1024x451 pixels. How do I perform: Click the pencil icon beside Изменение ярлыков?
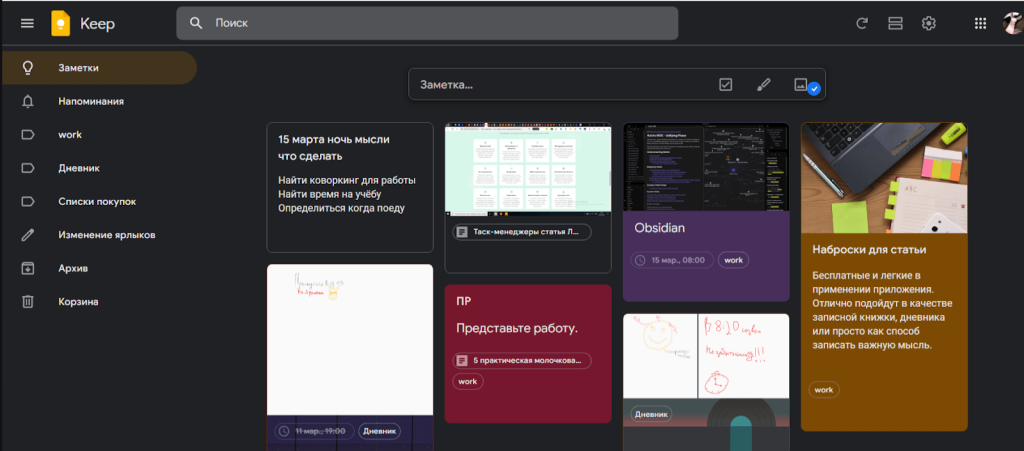coord(27,235)
